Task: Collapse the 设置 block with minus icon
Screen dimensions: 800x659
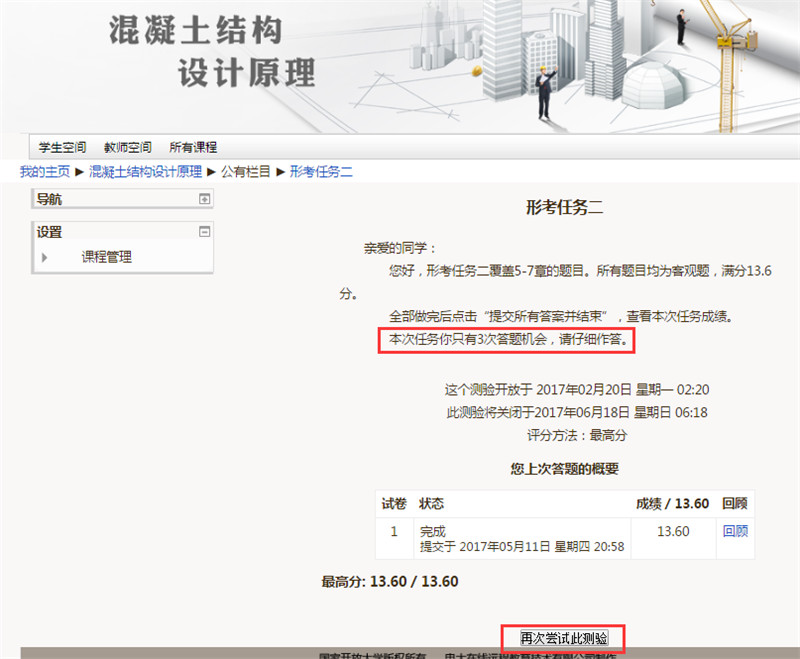Action: pos(205,232)
